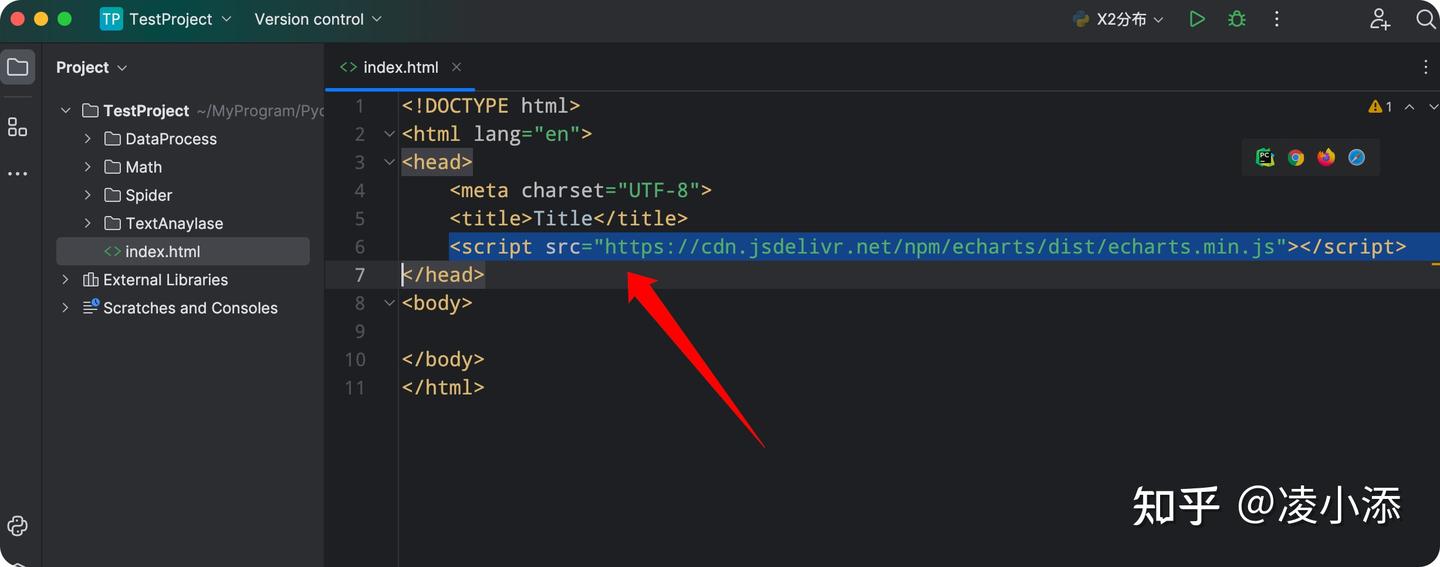Expand the DataProcess folder

click(88, 139)
